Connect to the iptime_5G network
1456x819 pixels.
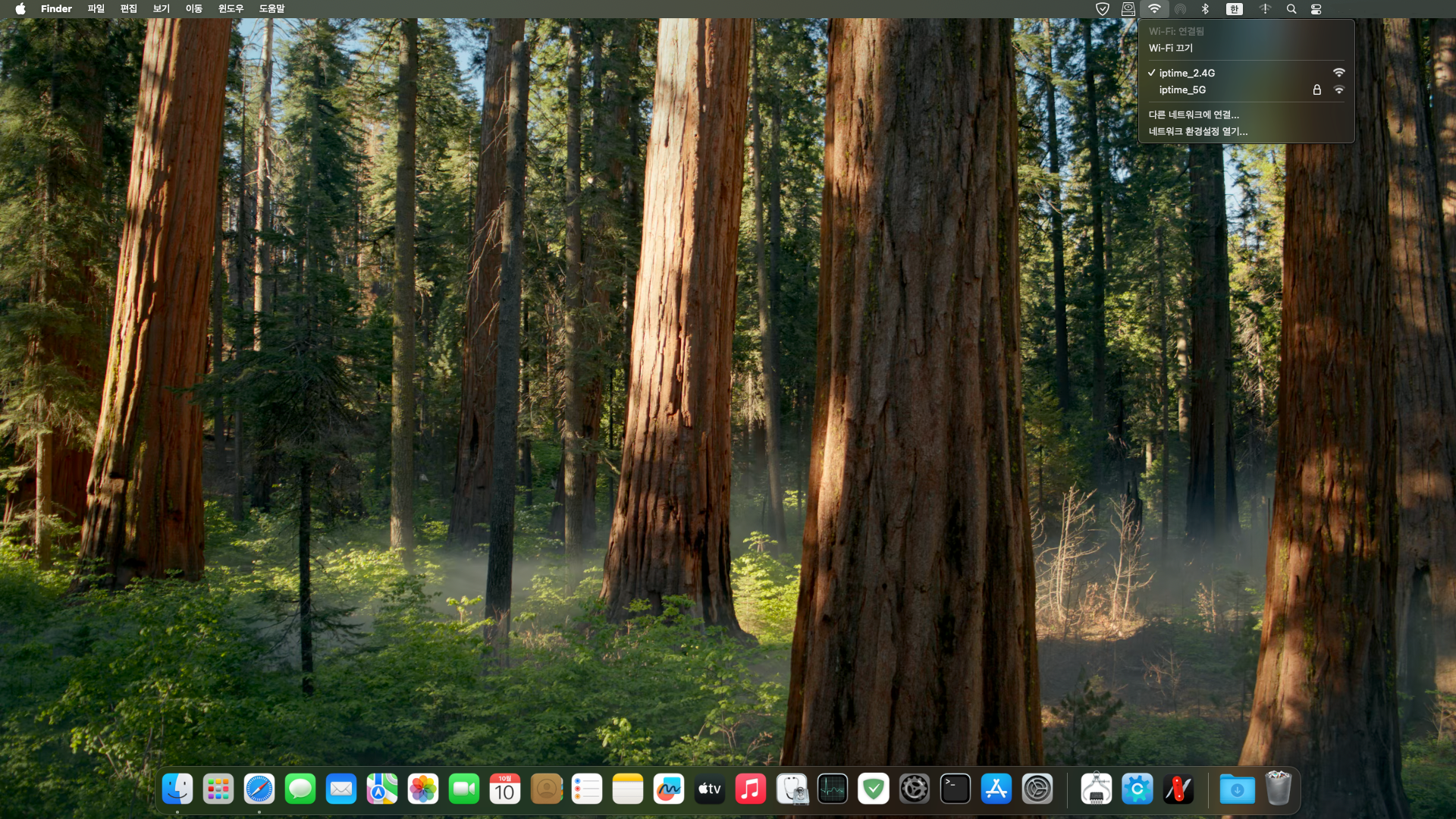coord(1246,89)
